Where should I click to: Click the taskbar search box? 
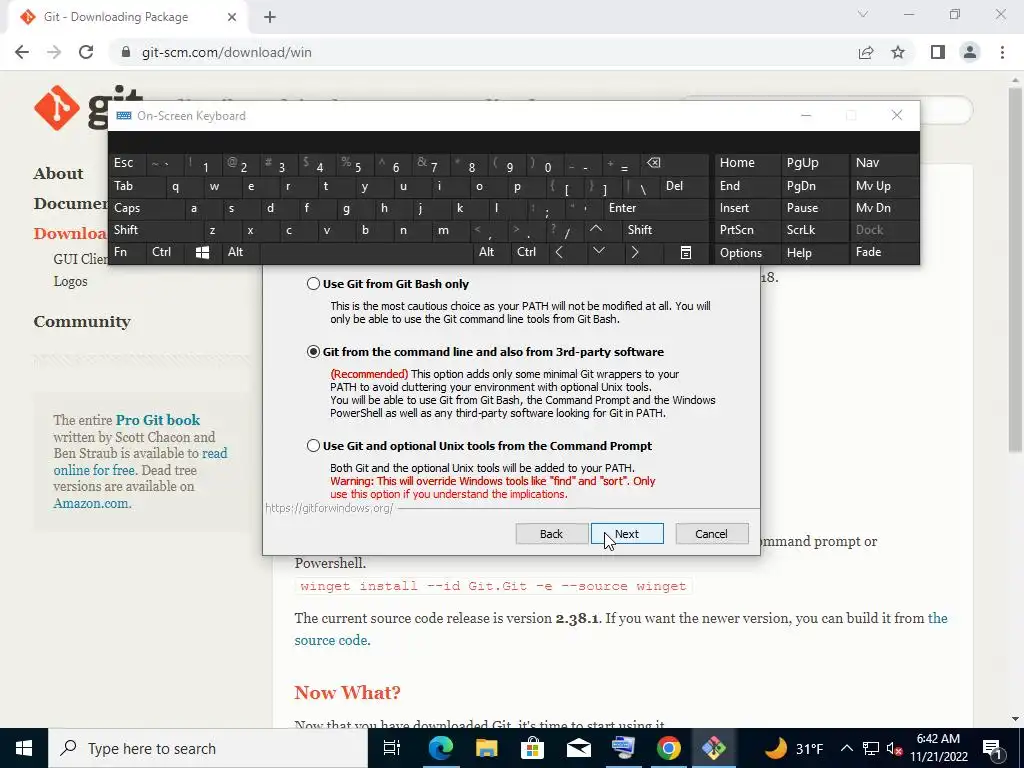tap(208, 748)
